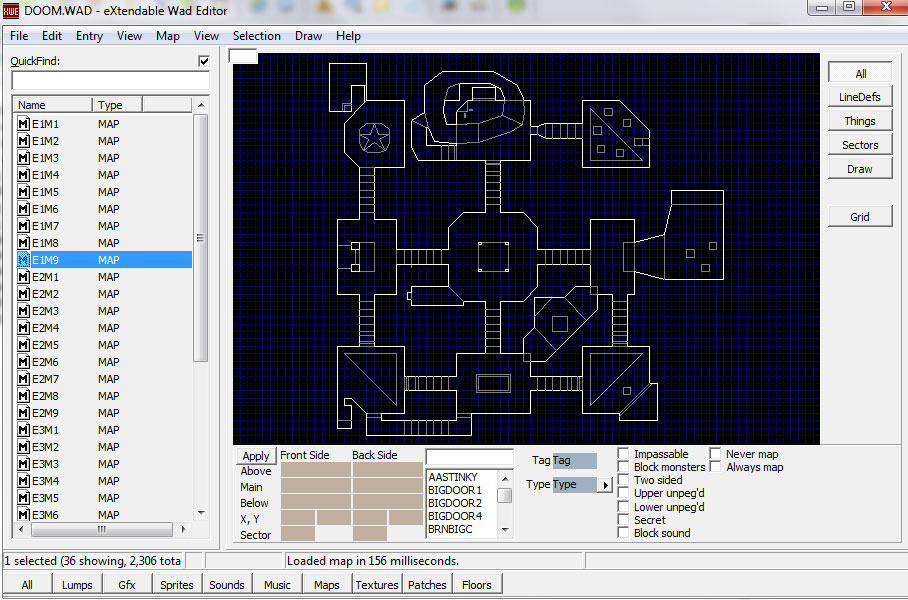
Task: Click the Front Side Main texture swatch
Action: [x=315, y=487]
